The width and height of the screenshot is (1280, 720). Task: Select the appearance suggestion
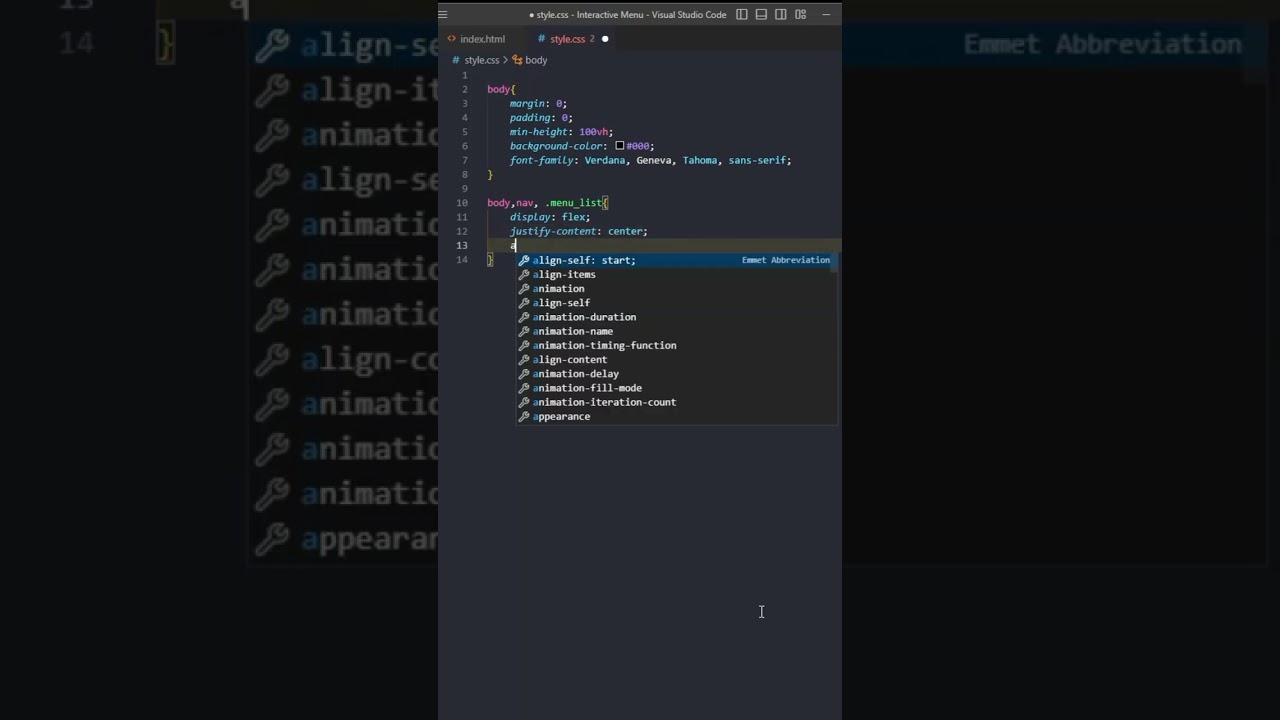click(x=676, y=416)
